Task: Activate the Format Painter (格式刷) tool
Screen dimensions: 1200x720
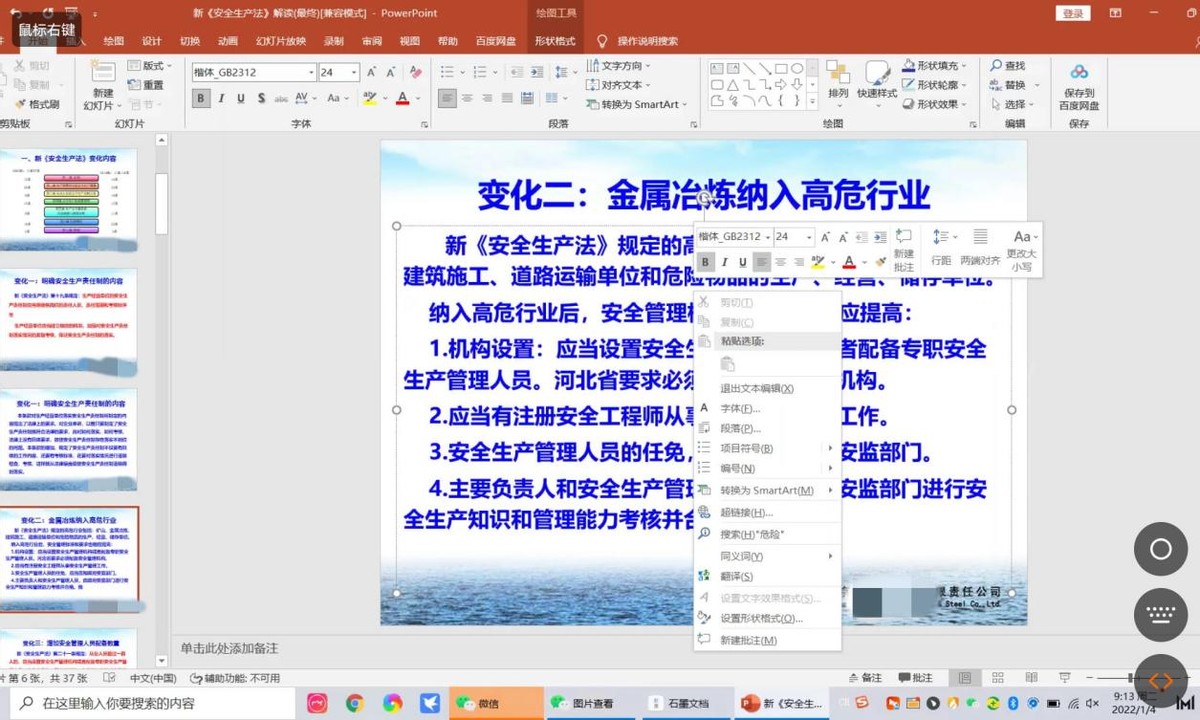Action: click(x=42, y=103)
